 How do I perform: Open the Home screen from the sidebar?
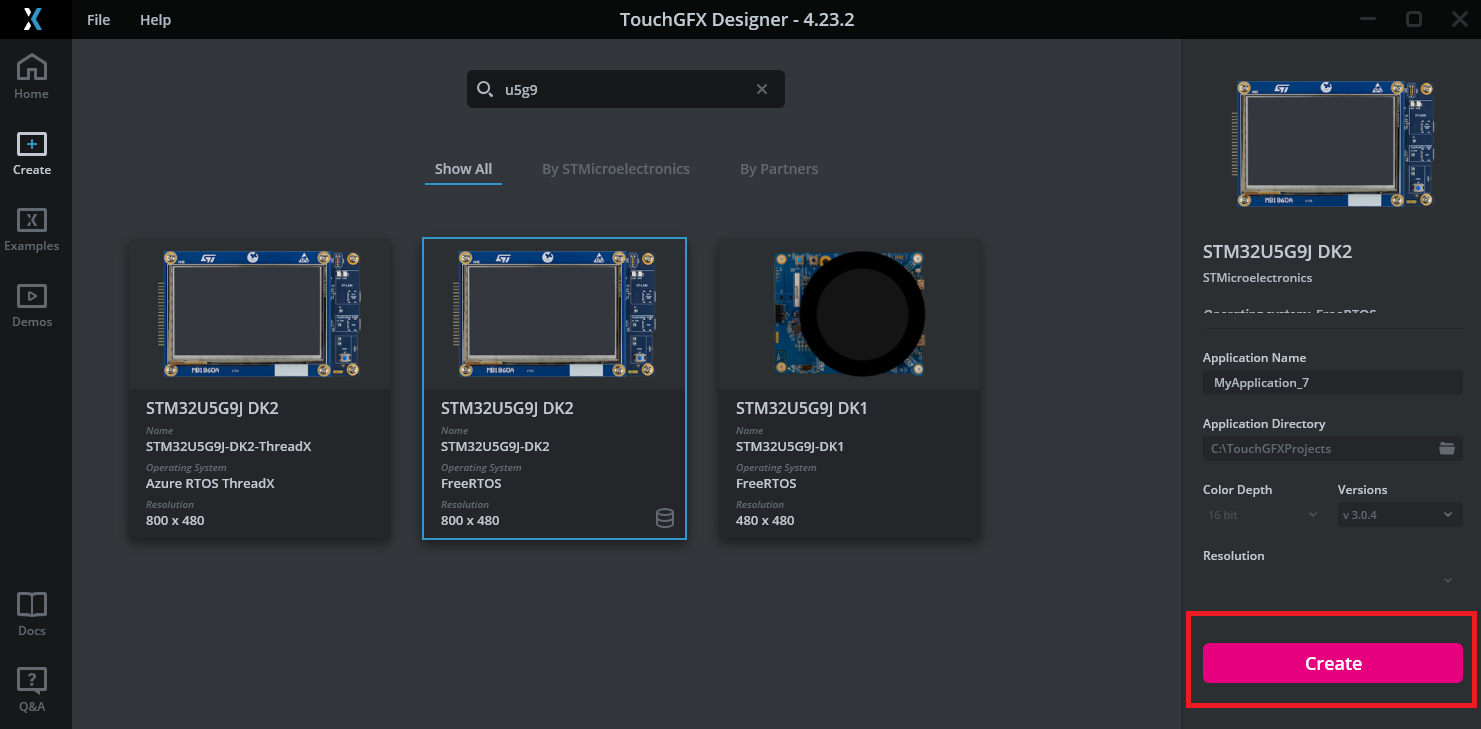(x=31, y=75)
